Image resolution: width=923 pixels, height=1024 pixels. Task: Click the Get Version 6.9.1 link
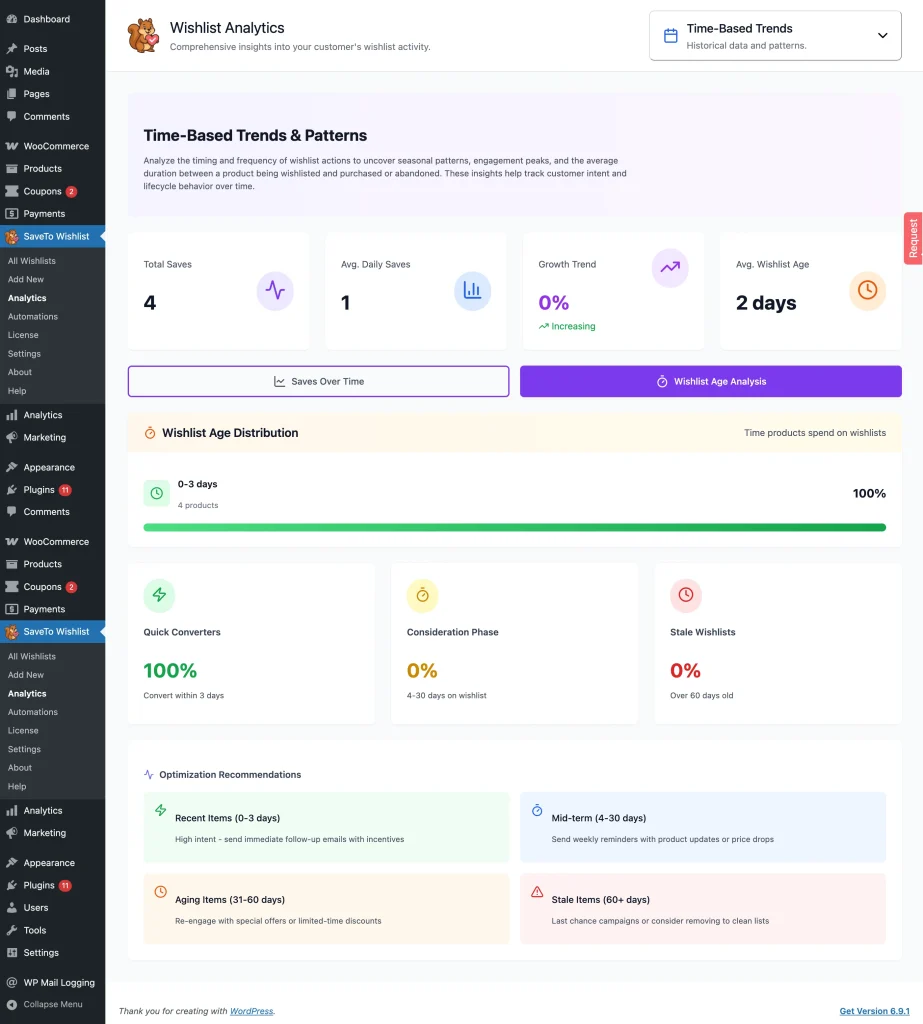point(874,1011)
